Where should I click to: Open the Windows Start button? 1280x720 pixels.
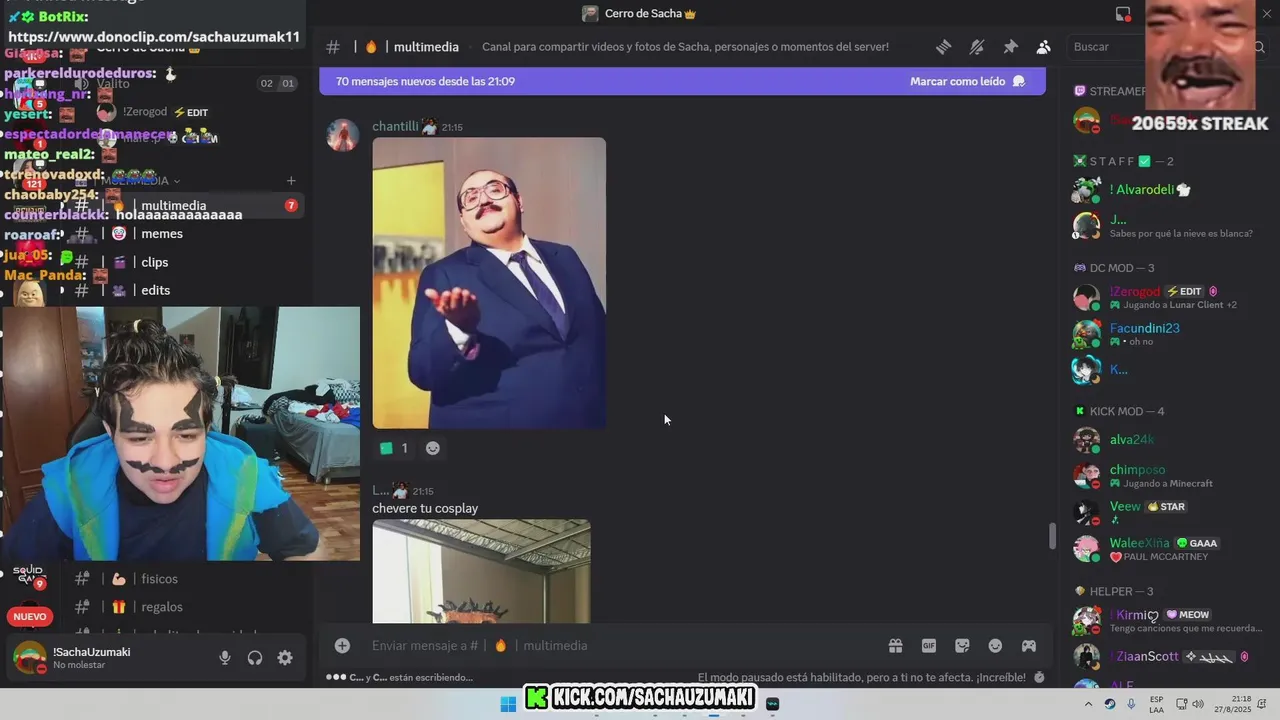coord(508,704)
